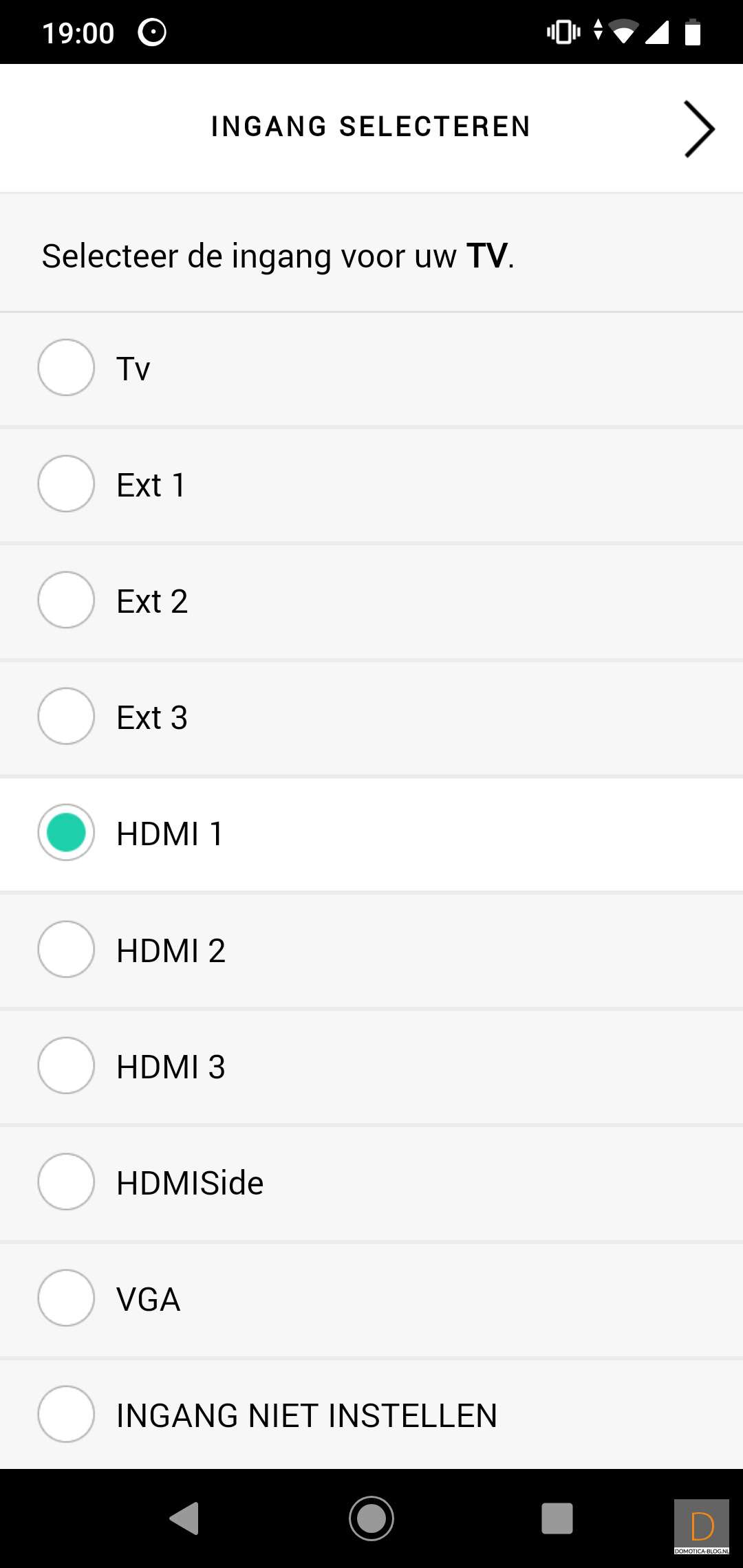Select the HDMI 1 radio button
Viewport: 743px width, 1568px height.
(66, 832)
